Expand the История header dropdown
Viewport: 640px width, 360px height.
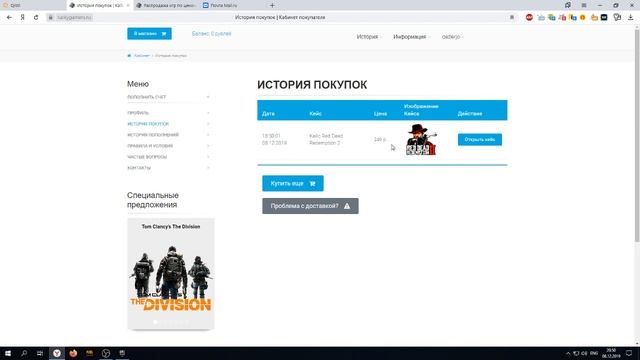pos(369,37)
